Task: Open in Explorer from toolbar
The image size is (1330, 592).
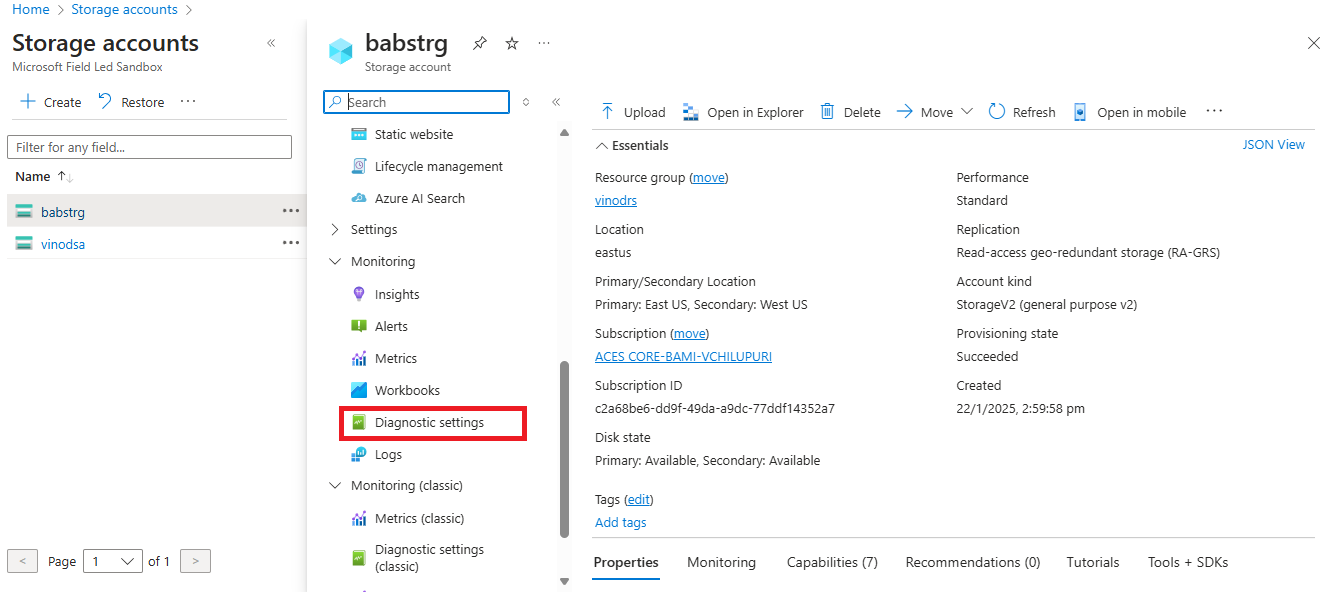Action: (743, 112)
